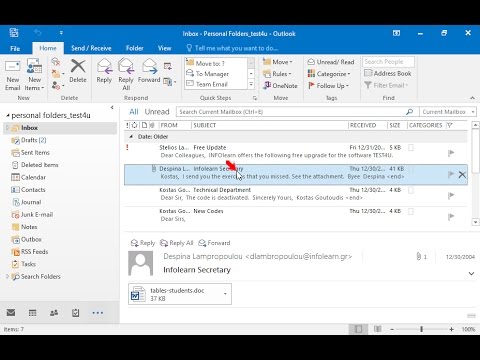Switch to People view in navigation bar
The image size is (480, 360).
(54, 313)
